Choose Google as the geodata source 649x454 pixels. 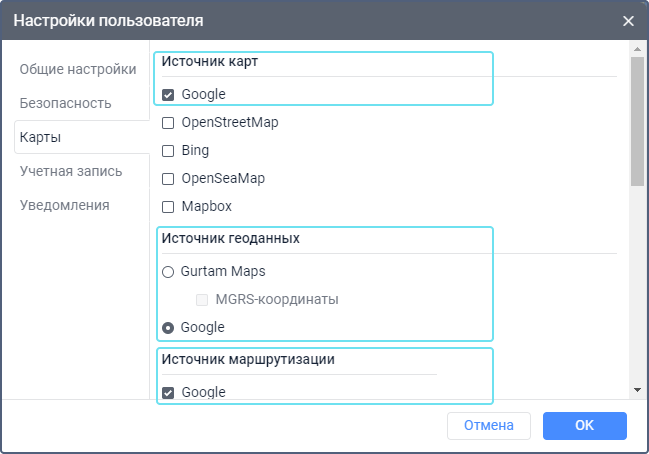click(x=168, y=327)
